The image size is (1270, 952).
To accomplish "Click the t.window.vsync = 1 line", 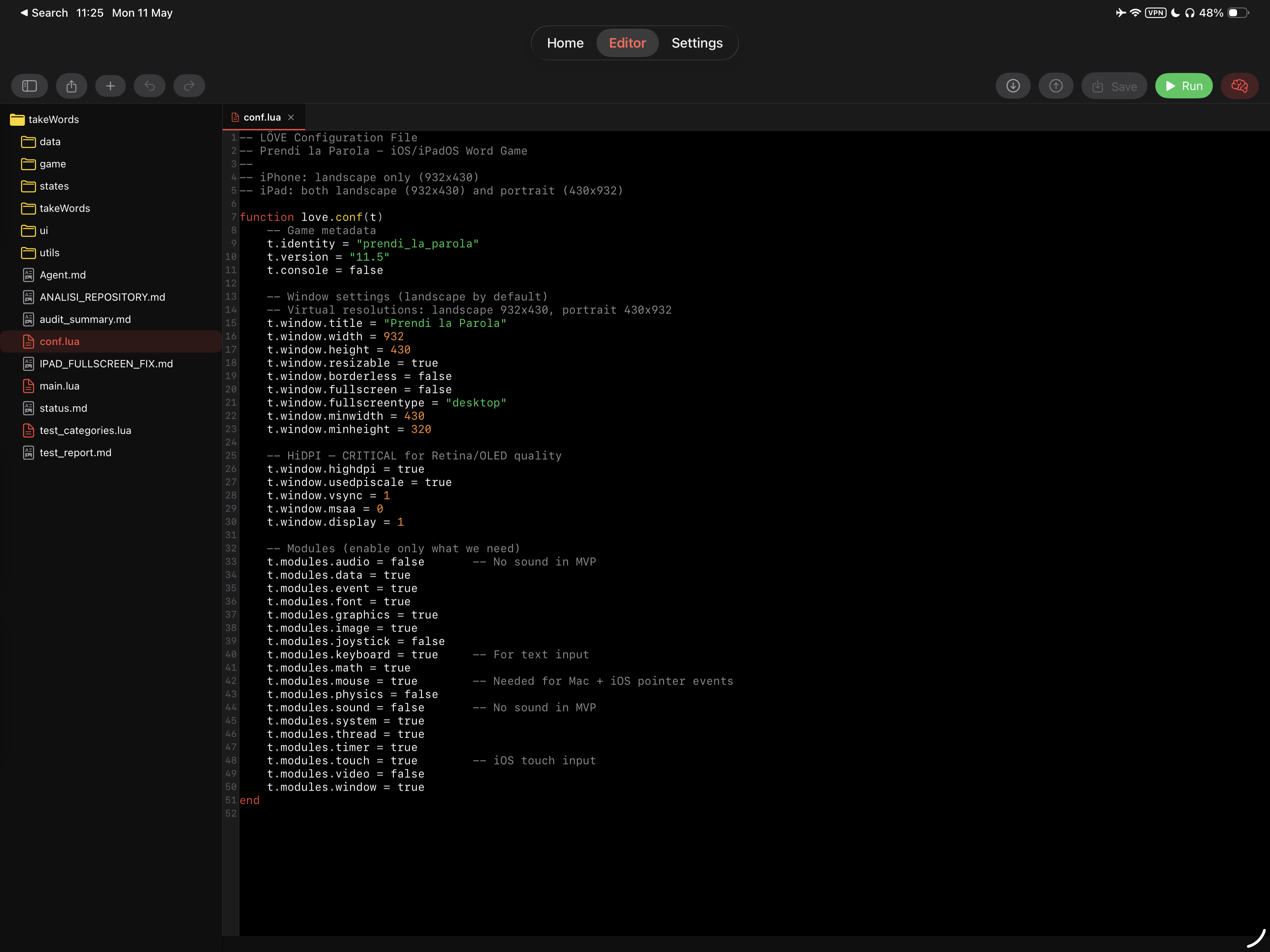I will (x=328, y=495).
